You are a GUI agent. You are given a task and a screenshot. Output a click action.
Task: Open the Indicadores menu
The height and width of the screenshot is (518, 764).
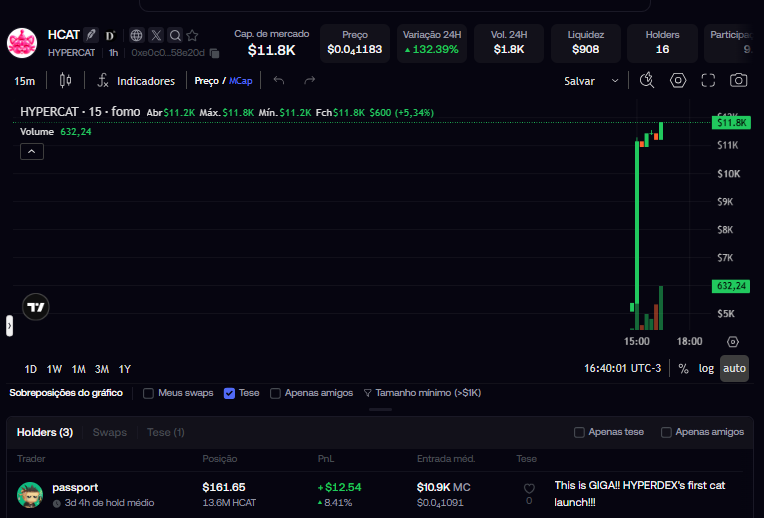pyautogui.click(x=146, y=81)
